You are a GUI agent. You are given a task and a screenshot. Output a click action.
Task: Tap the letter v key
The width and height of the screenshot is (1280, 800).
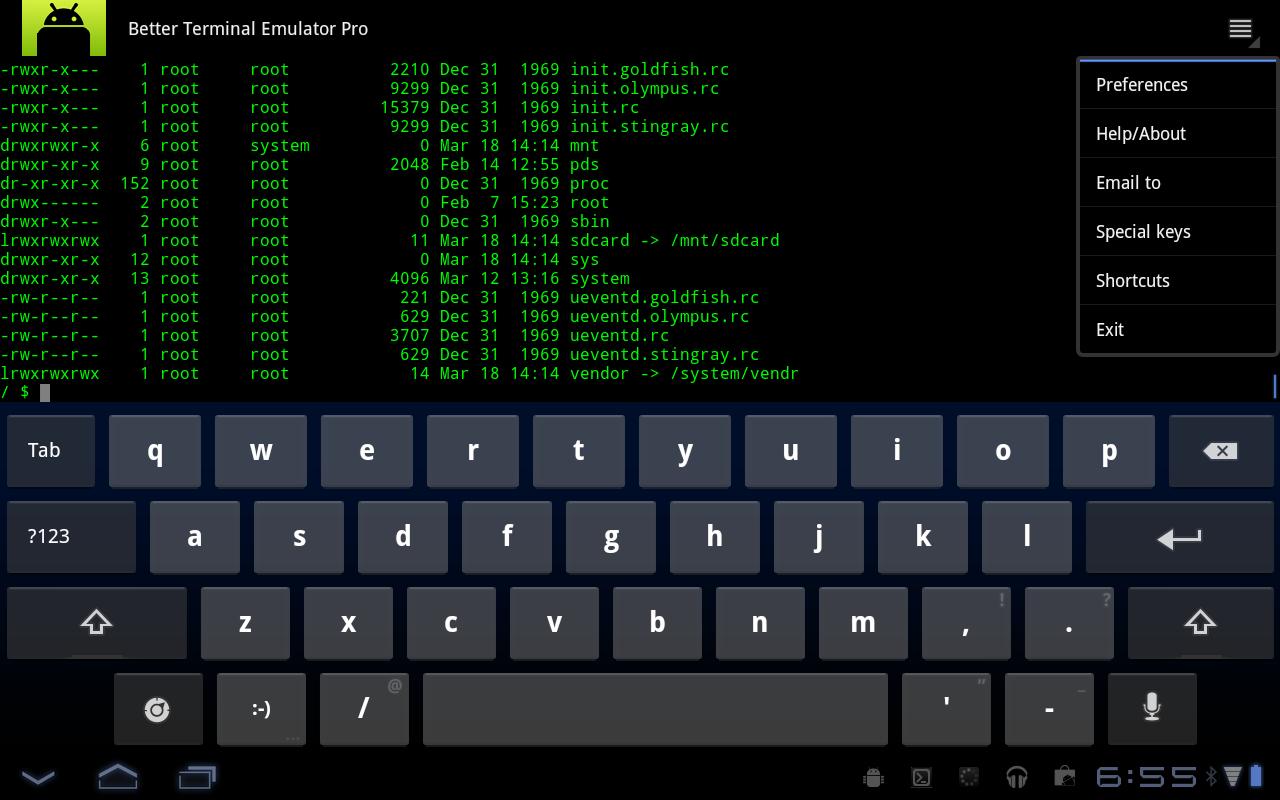pos(554,623)
